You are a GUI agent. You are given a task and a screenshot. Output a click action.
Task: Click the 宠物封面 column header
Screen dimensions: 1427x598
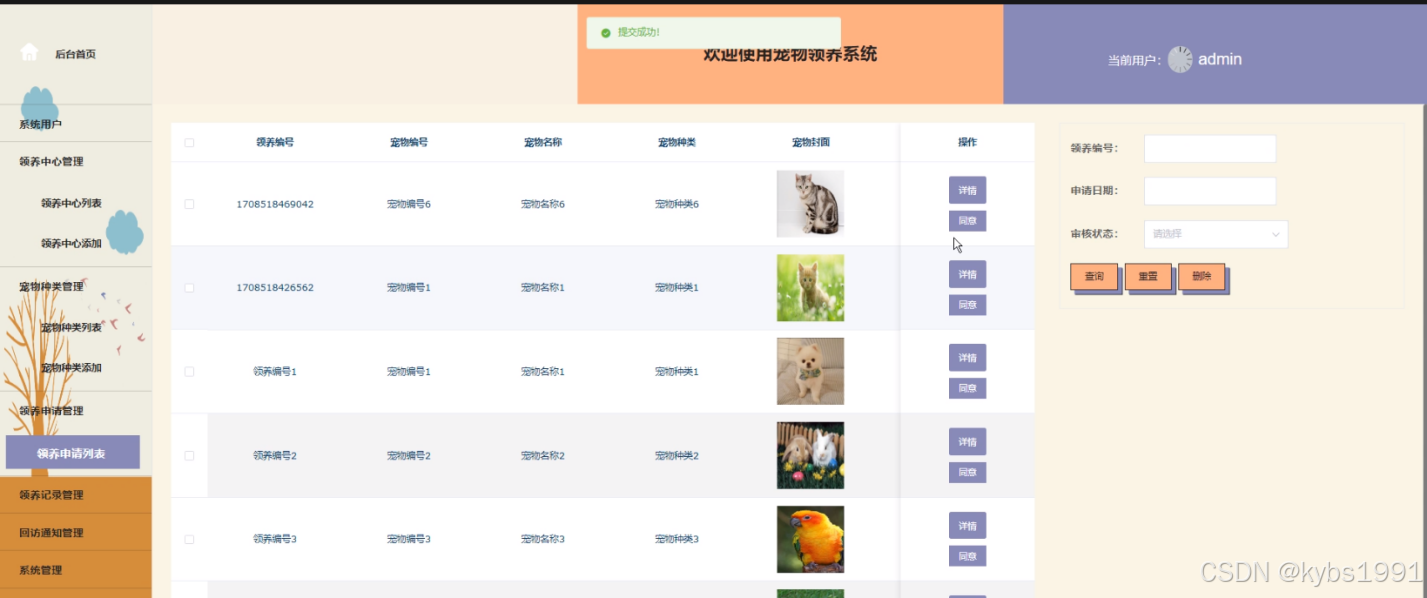point(810,142)
